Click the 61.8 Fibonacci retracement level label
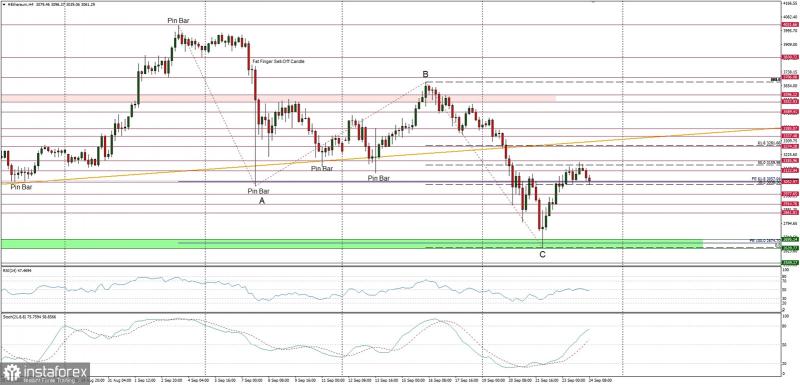This screenshot has width=800, height=385. tap(769, 143)
